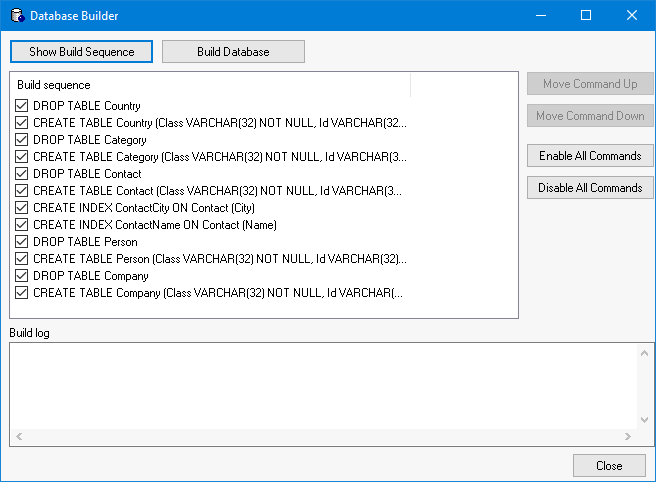Click Disable All Commands
Viewport: 656px width, 482px height.
pyautogui.click(x=590, y=188)
